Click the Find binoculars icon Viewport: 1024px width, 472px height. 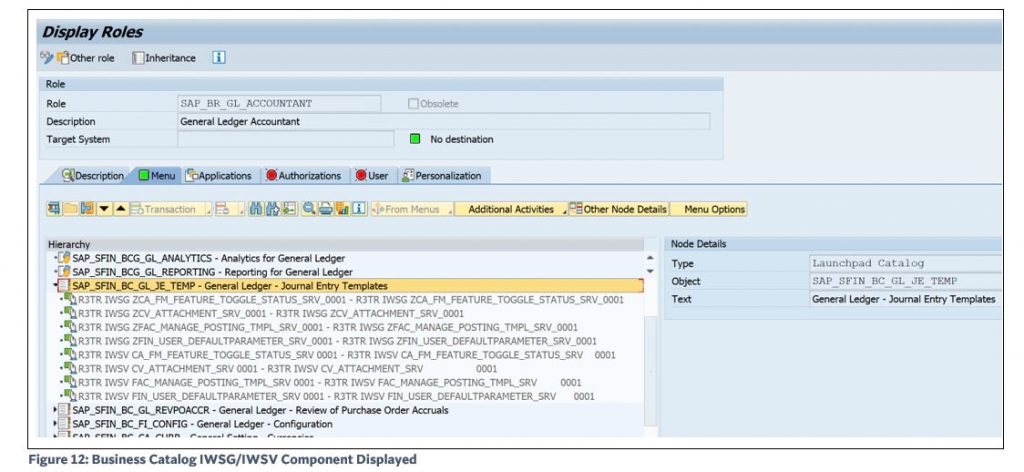(x=257, y=209)
